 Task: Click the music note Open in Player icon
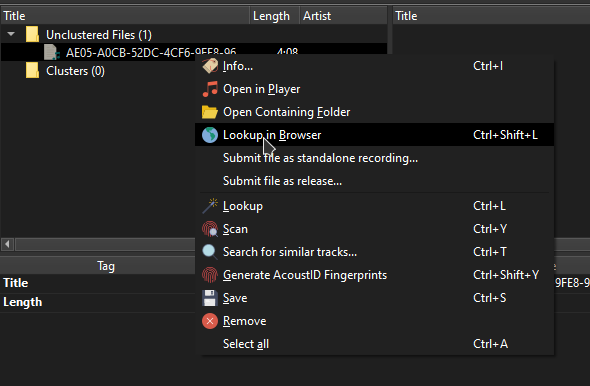(210, 89)
